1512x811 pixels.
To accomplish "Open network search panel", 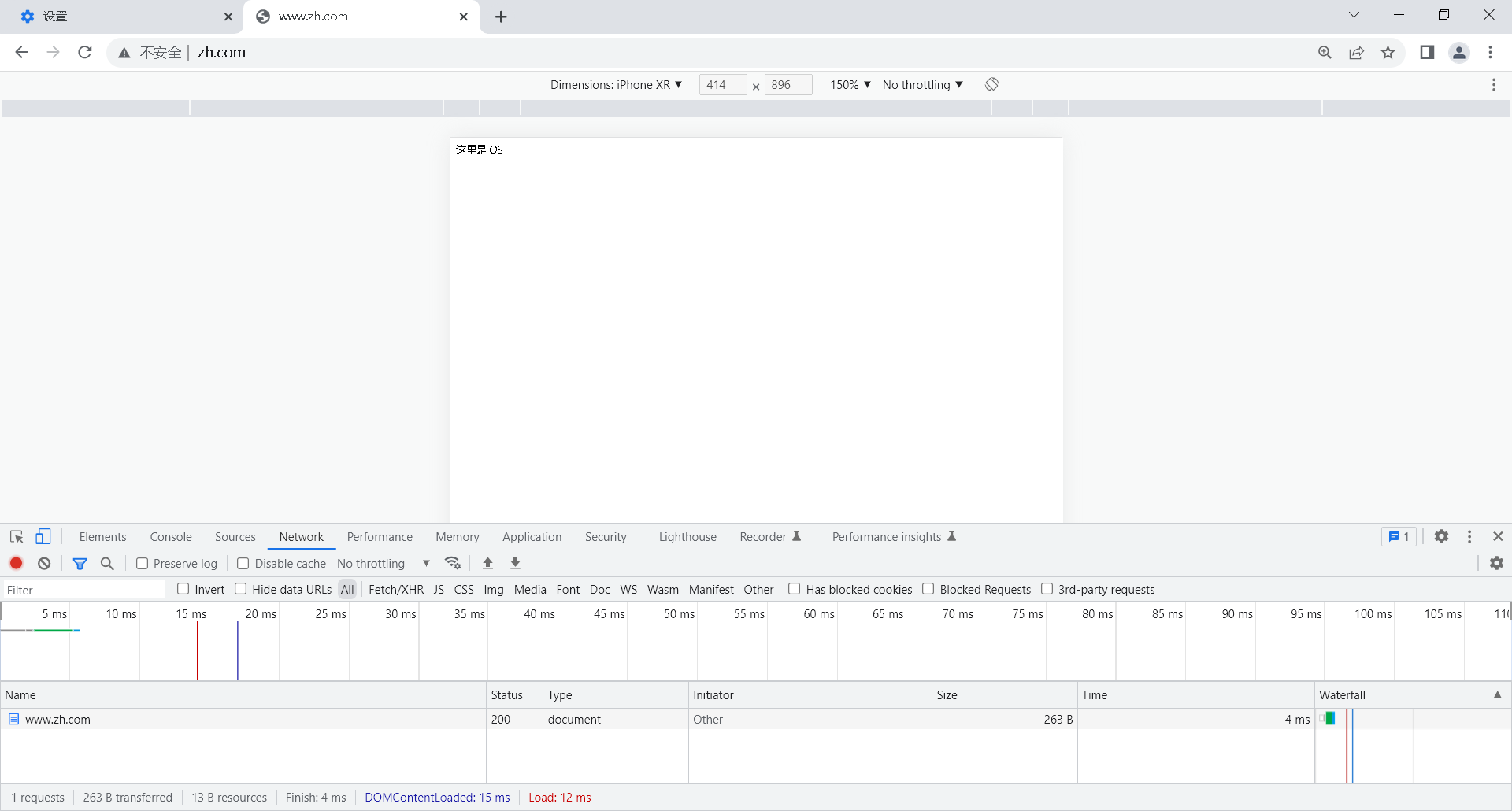I will click(x=107, y=563).
